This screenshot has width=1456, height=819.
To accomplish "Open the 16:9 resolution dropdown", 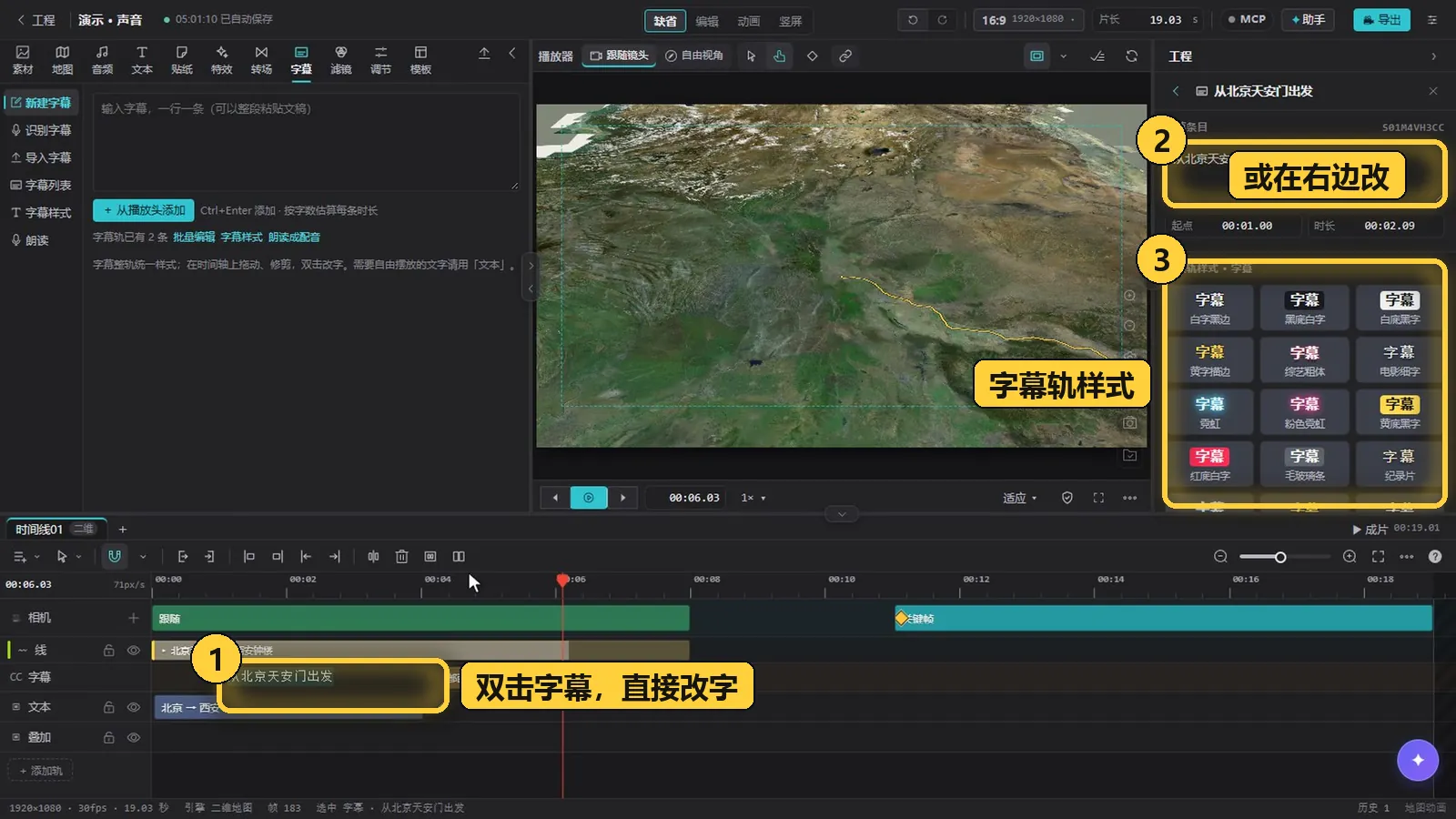I will pos(1029,19).
